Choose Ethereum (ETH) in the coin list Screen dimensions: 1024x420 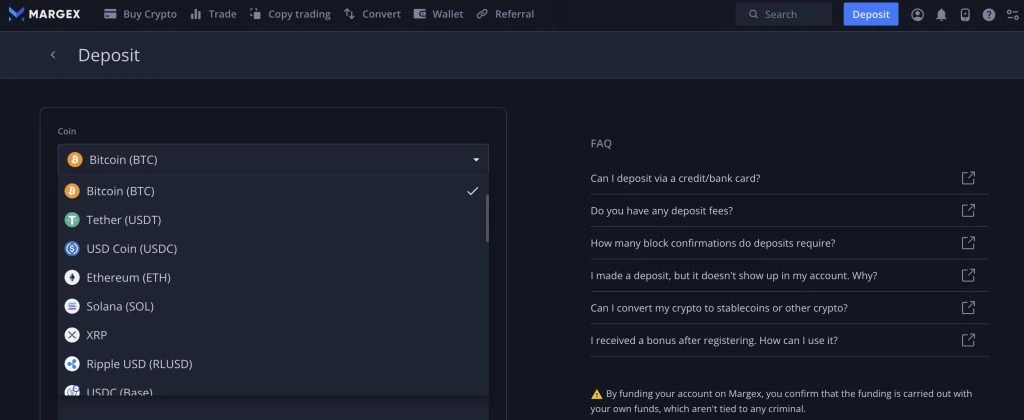(x=128, y=277)
